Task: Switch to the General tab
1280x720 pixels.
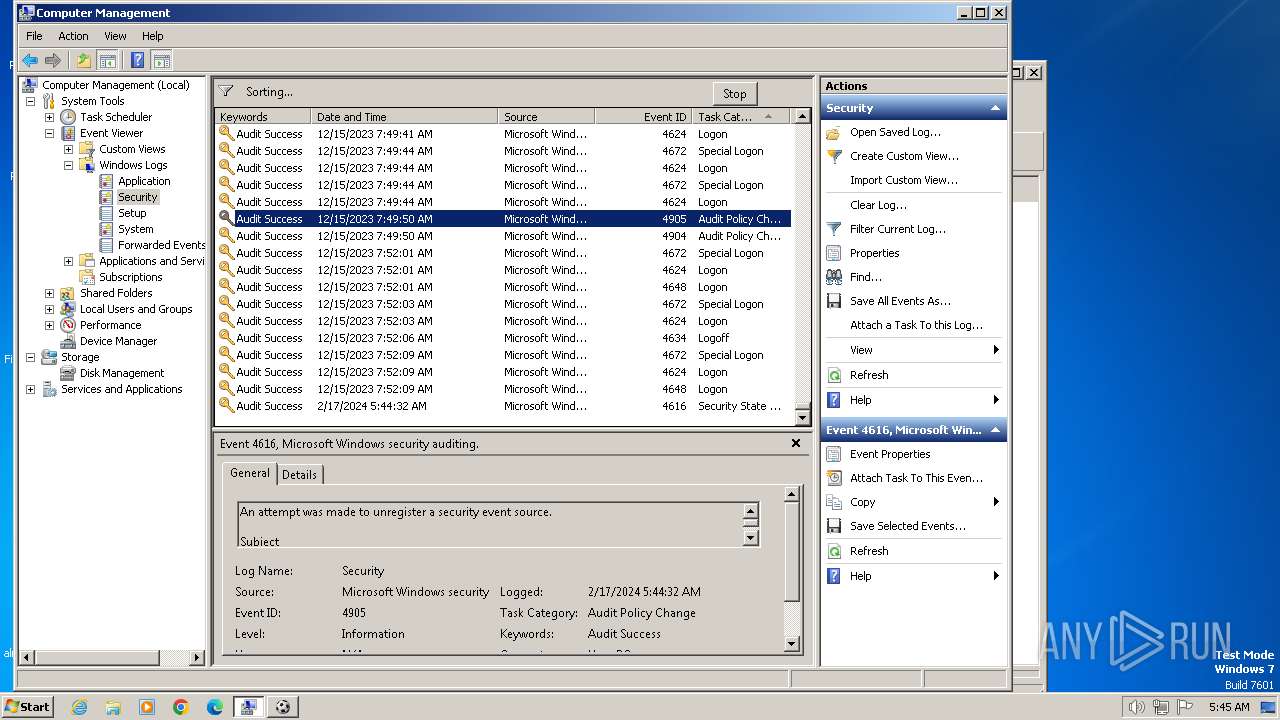Action: [x=249, y=473]
